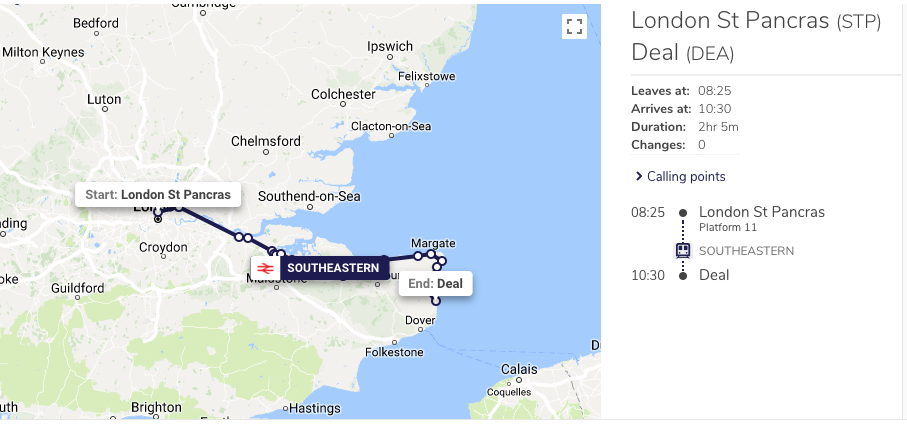
Task: Click the train icon beside SOUTHEASTERN
Action: click(x=683, y=250)
